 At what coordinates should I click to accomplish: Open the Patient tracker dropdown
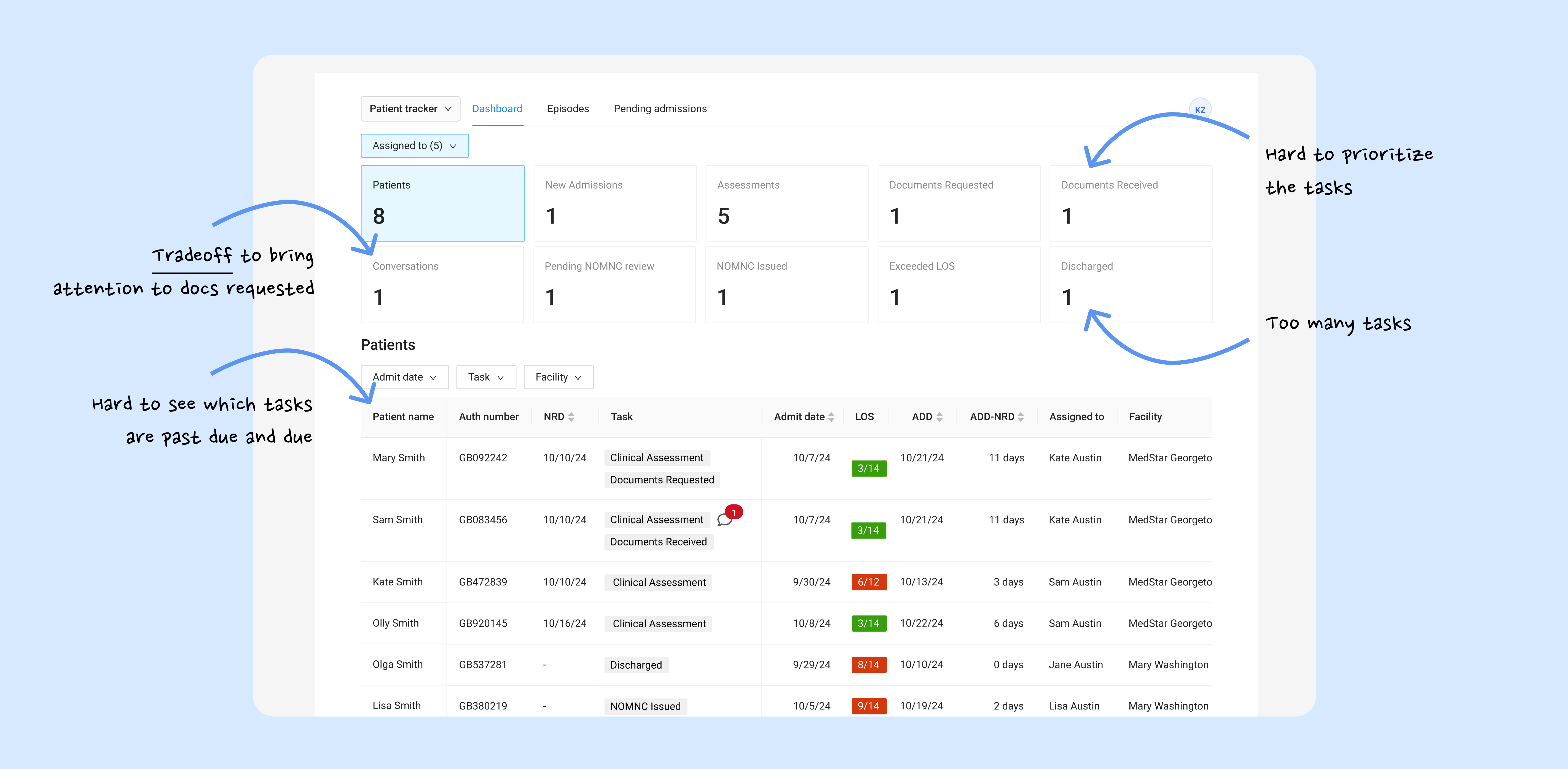pyautogui.click(x=410, y=108)
